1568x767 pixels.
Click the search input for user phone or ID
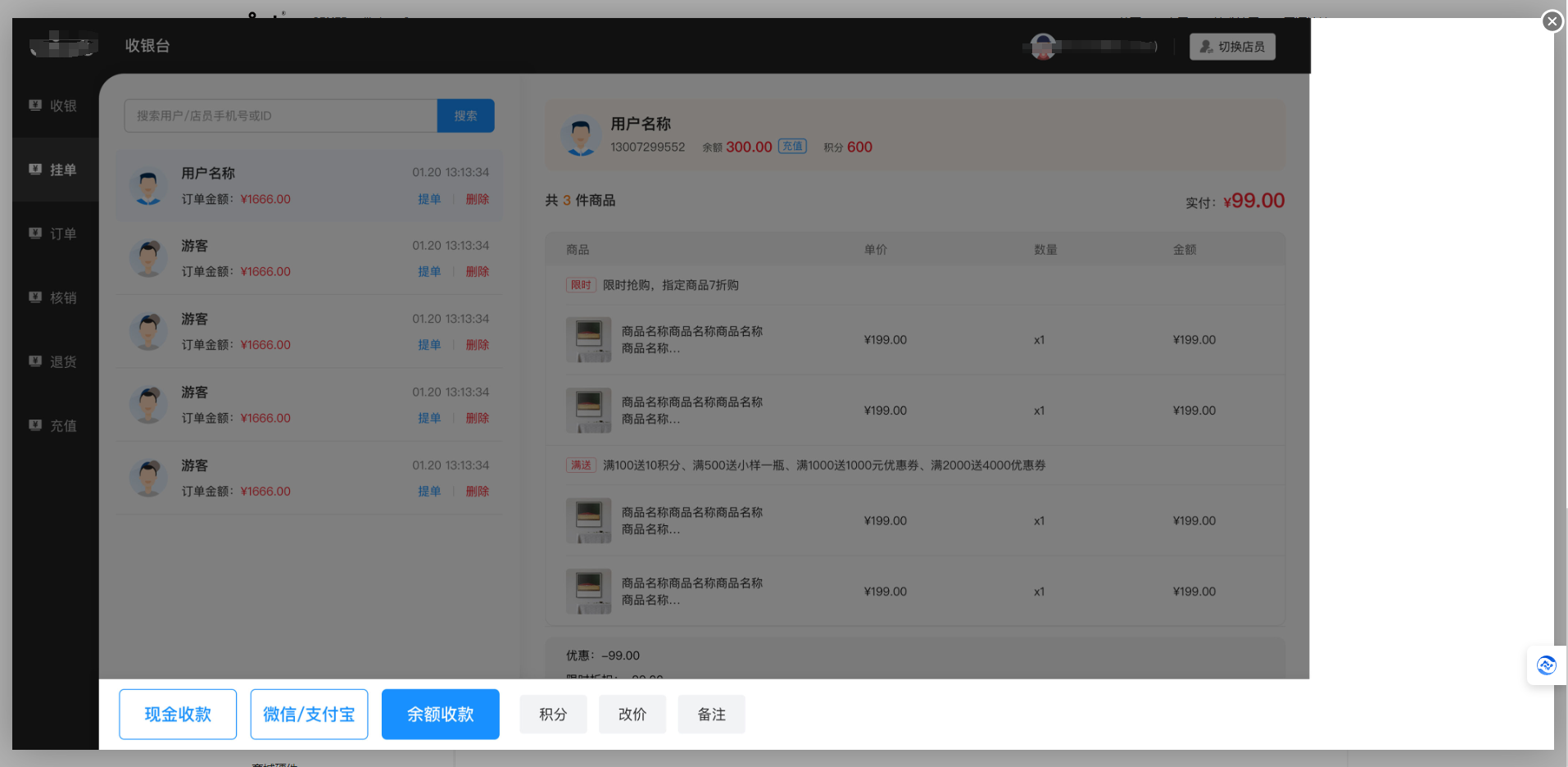coord(280,116)
